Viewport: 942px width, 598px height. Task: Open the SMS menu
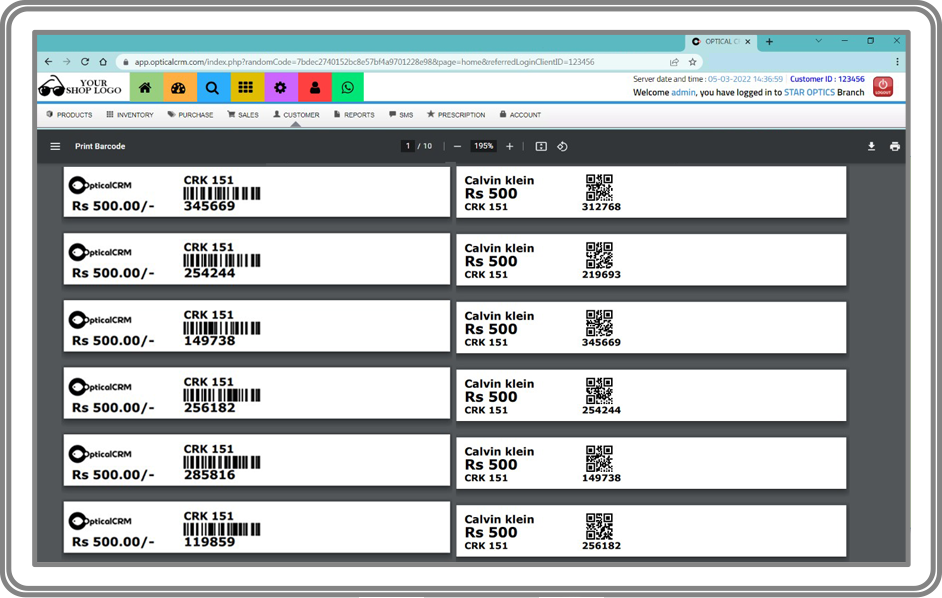pos(401,114)
